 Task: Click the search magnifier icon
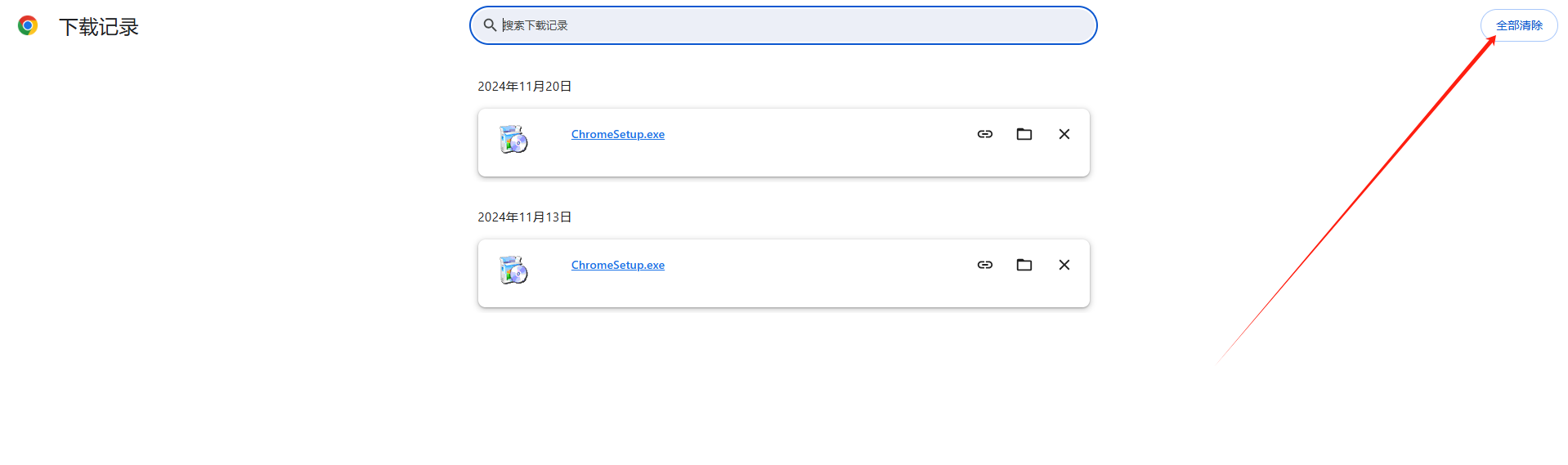pyautogui.click(x=490, y=25)
